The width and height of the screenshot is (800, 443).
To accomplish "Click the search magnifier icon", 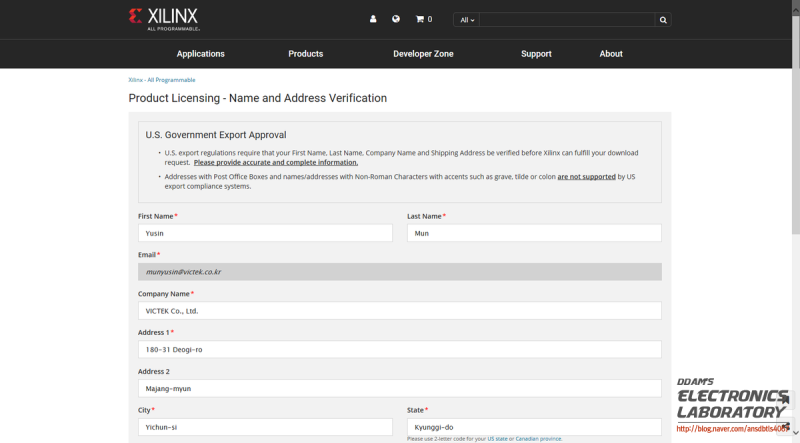I will pos(662,19).
